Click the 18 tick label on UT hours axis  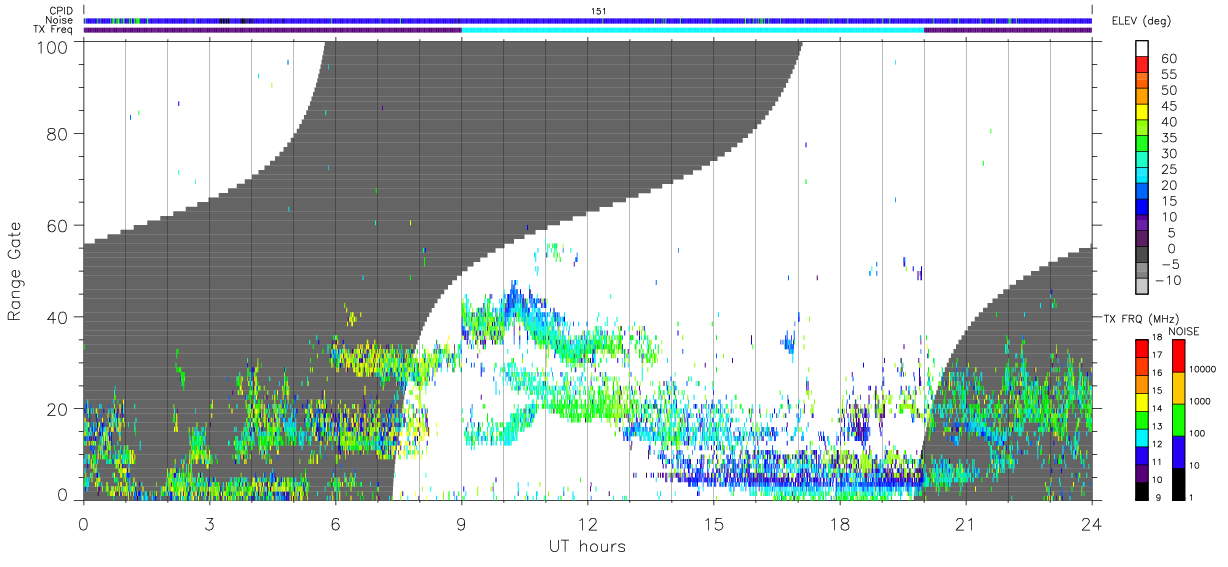point(839,524)
